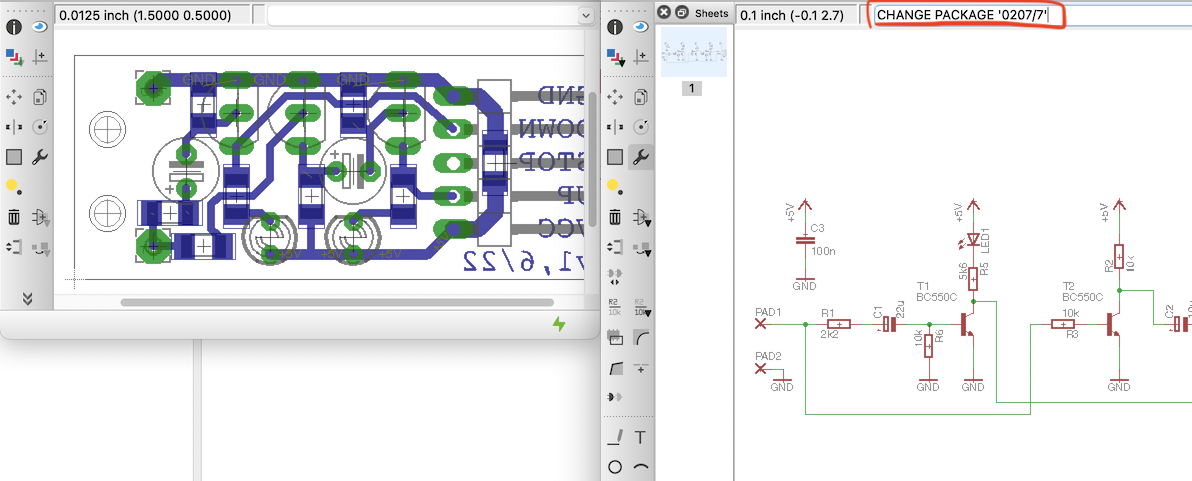This screenshot has height=481, width=1192.
Task: Select sheet 1 thumbnail preview
Action: pyautogui.click(x=694, y=50)
